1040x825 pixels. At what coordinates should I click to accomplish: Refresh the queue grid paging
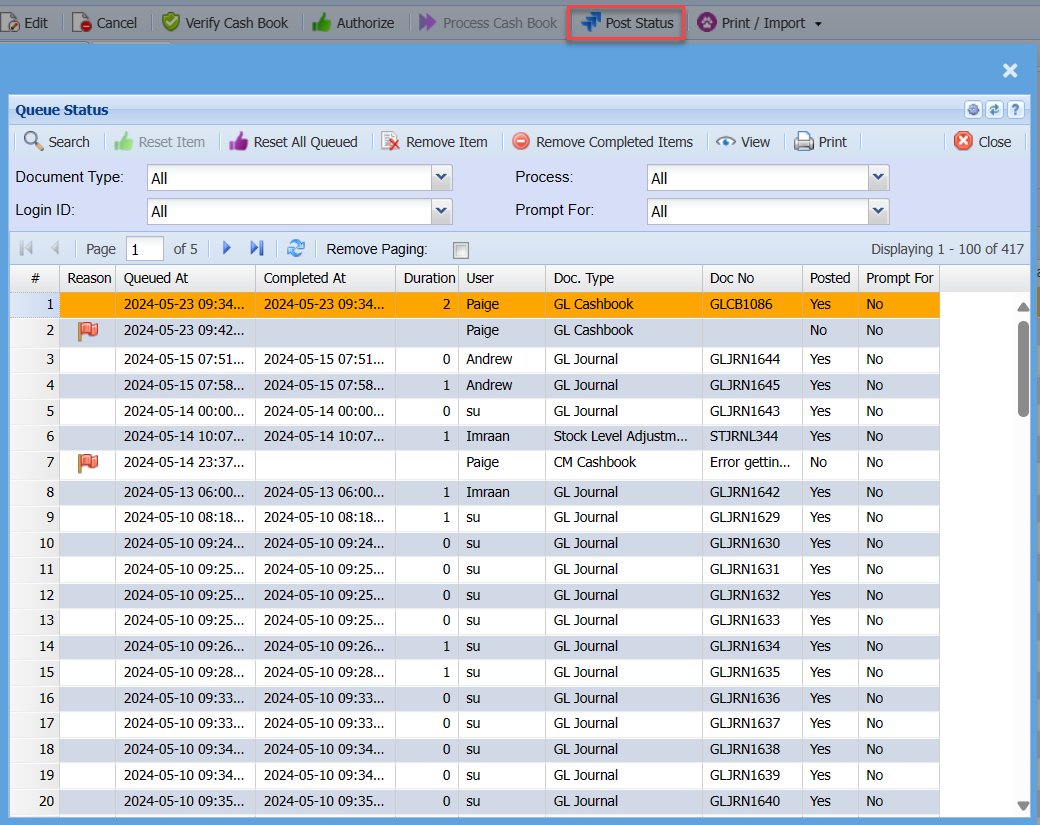tap(296, 249)
